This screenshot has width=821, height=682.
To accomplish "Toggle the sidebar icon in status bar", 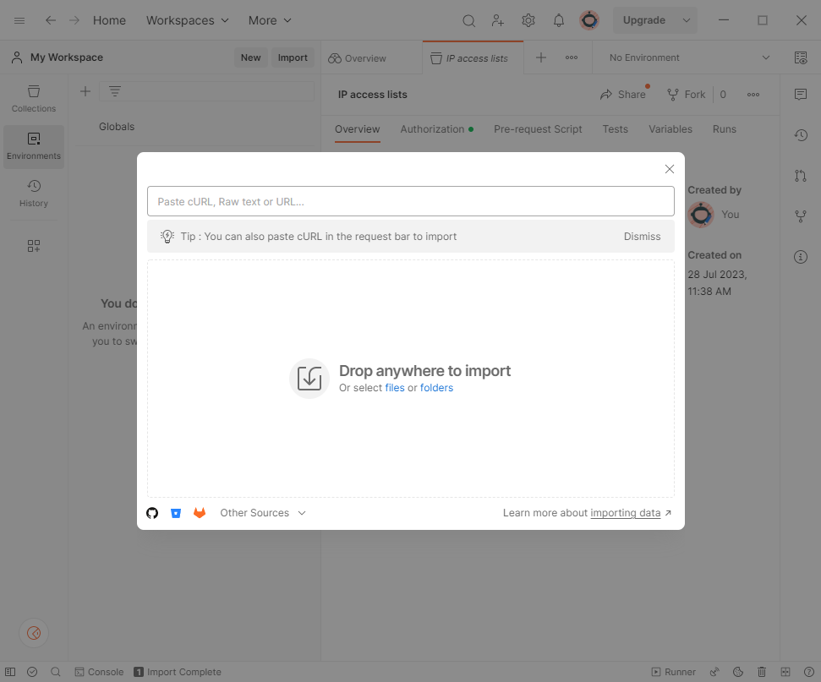I will 10,672.
